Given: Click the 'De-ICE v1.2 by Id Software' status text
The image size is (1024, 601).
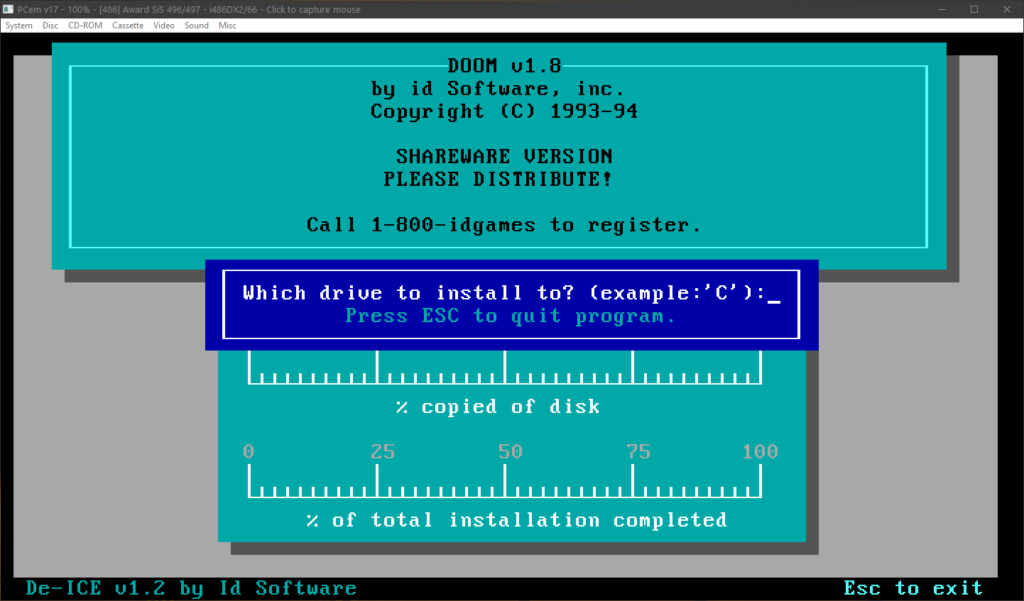Looking at the screenshot, I should 191,588.
